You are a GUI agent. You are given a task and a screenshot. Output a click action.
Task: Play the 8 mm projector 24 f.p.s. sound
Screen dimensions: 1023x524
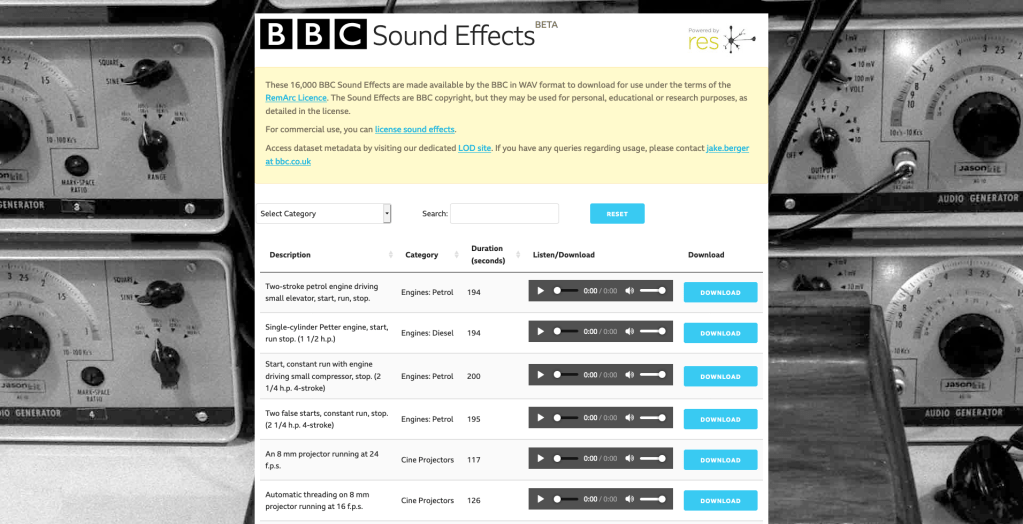click(541, 459)
